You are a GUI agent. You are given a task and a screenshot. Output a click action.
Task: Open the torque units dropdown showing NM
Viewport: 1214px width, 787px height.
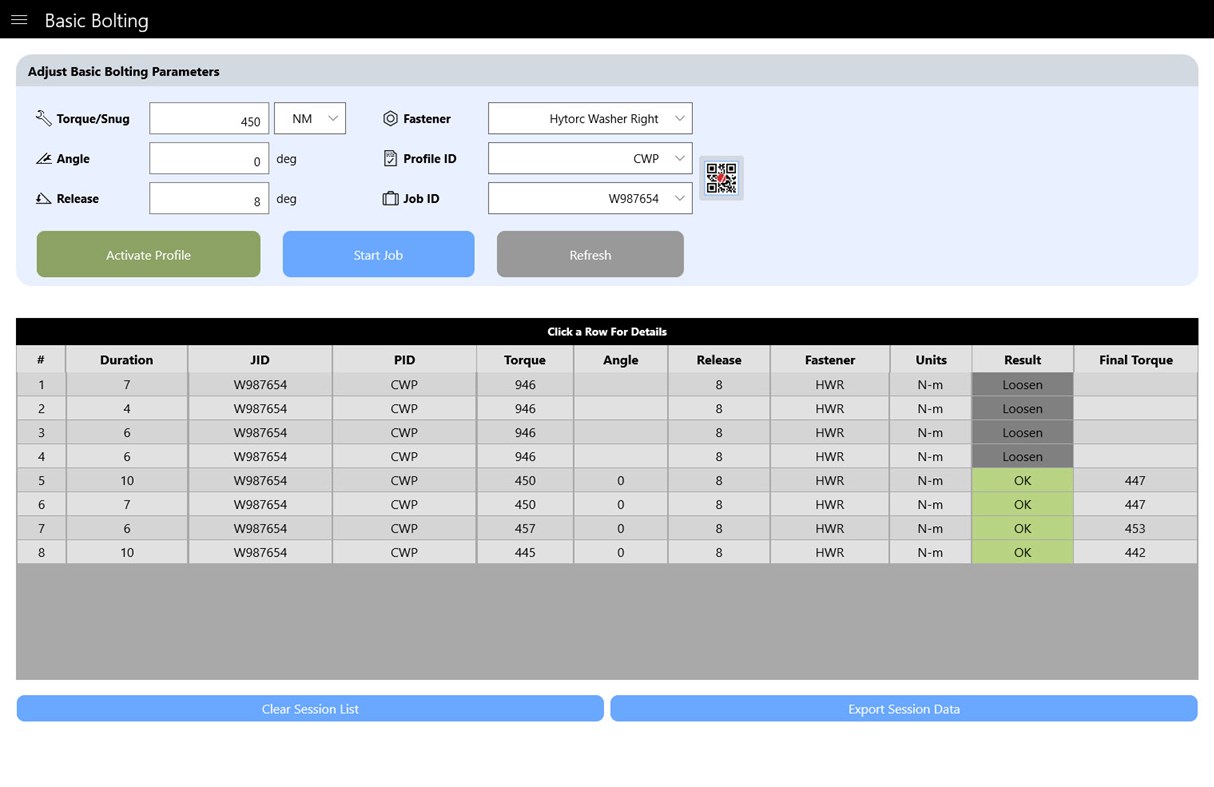pos(310,117)
